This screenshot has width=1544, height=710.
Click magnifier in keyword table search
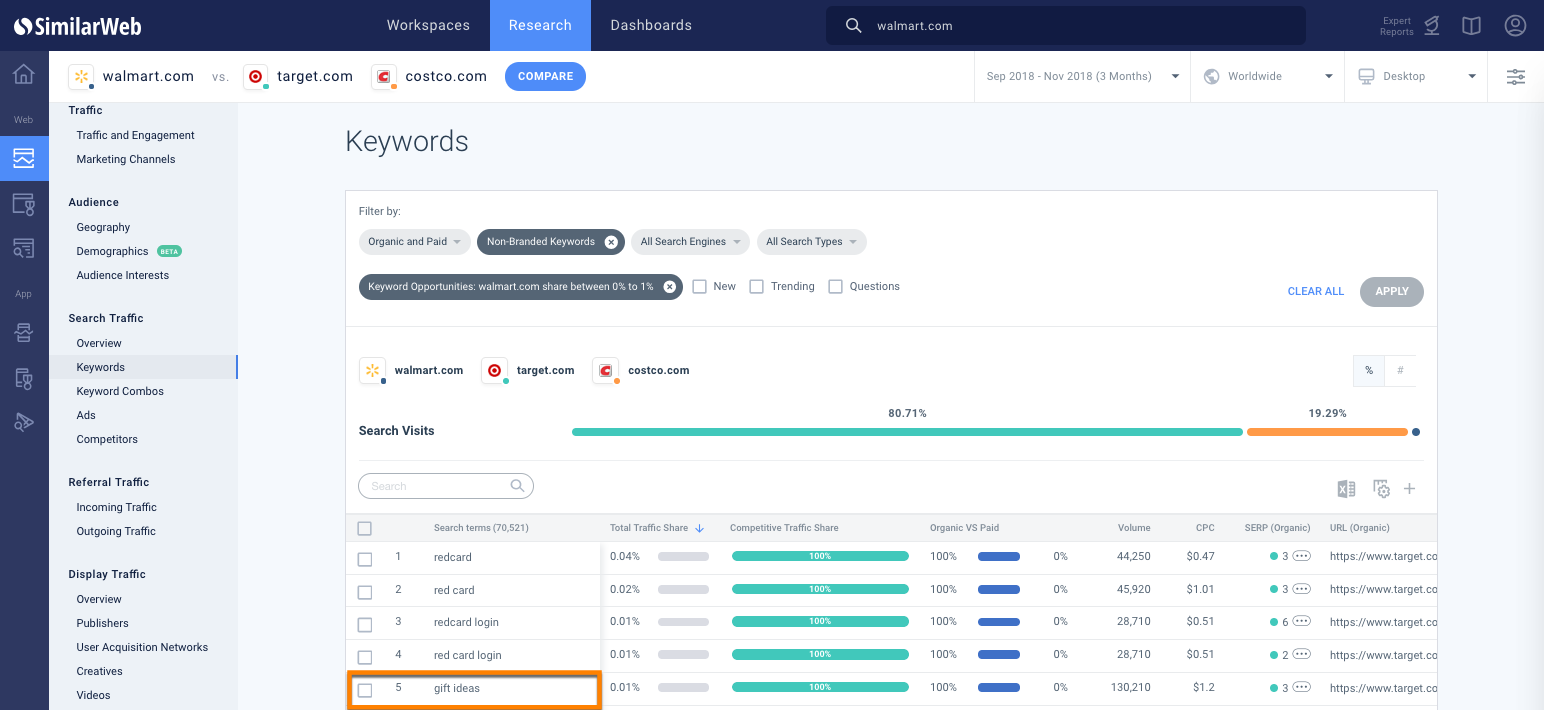(517, 486)
